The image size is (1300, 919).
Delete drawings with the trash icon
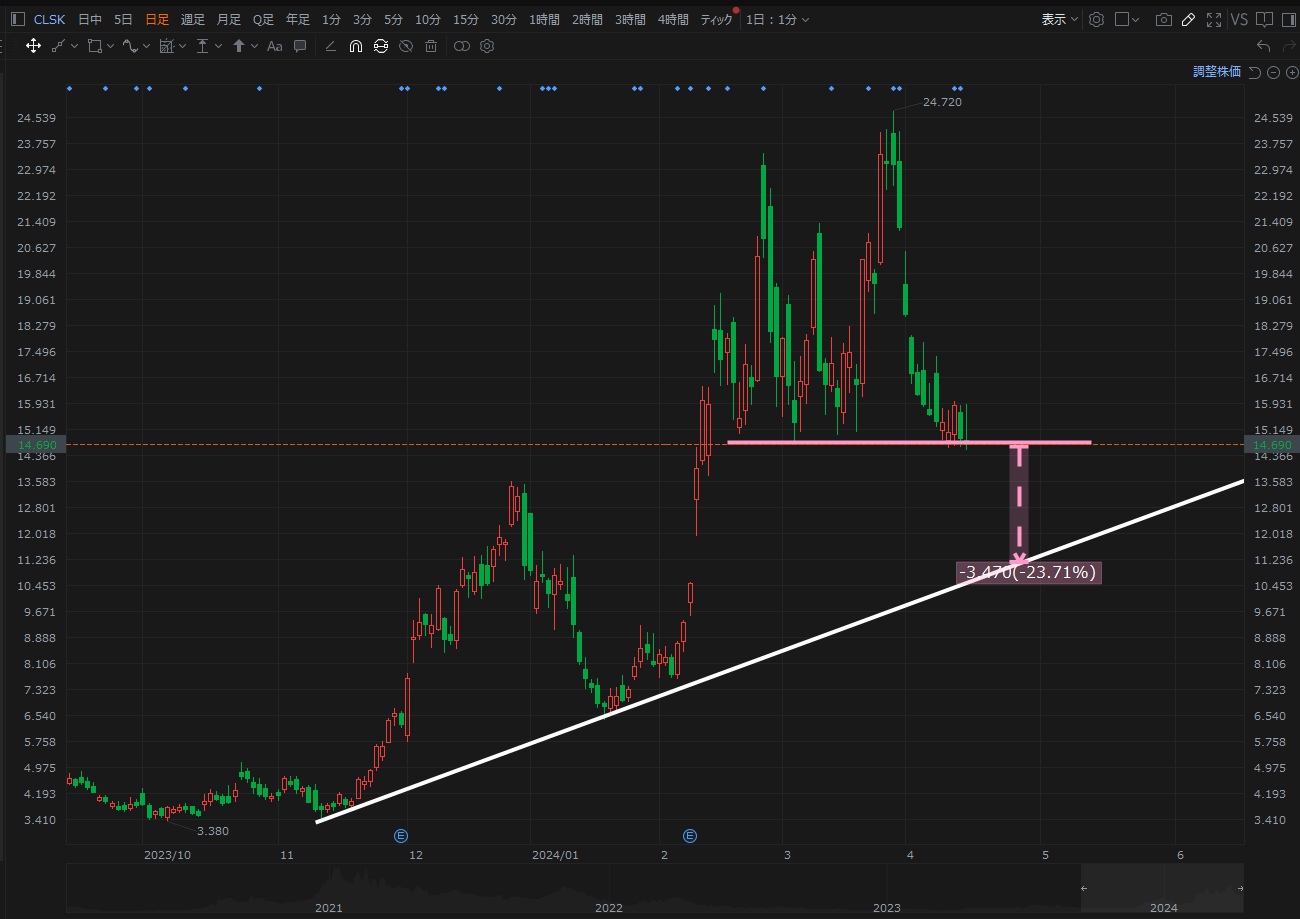pos(431,46)
